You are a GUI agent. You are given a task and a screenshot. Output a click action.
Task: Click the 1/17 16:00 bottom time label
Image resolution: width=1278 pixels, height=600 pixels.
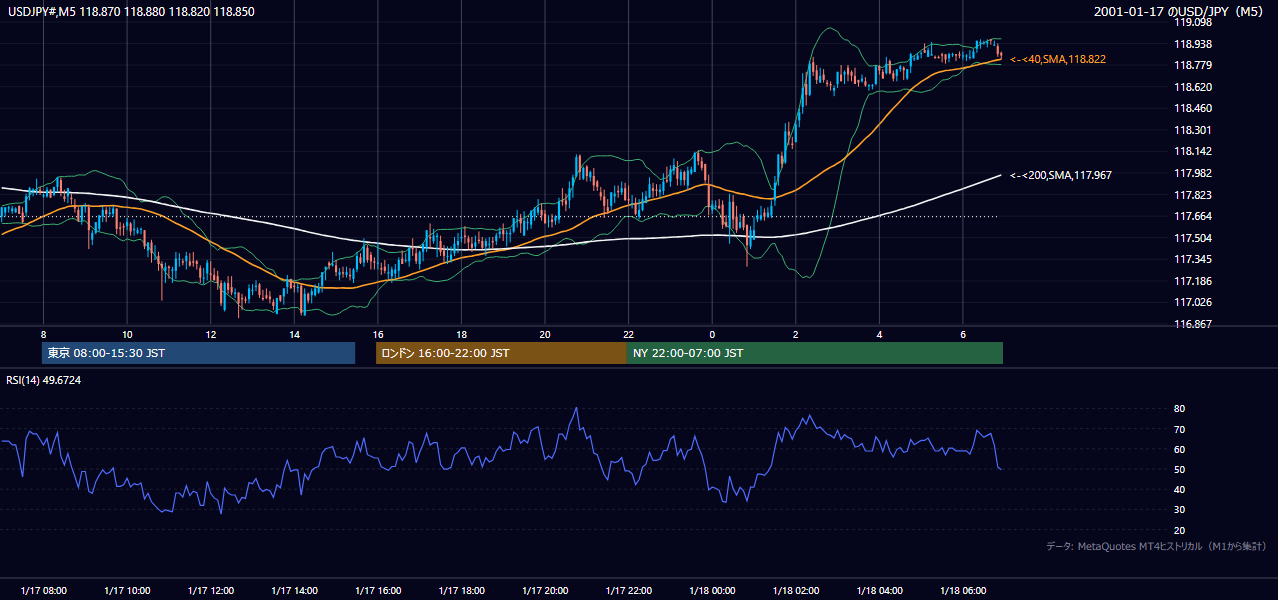coord(378,591)
